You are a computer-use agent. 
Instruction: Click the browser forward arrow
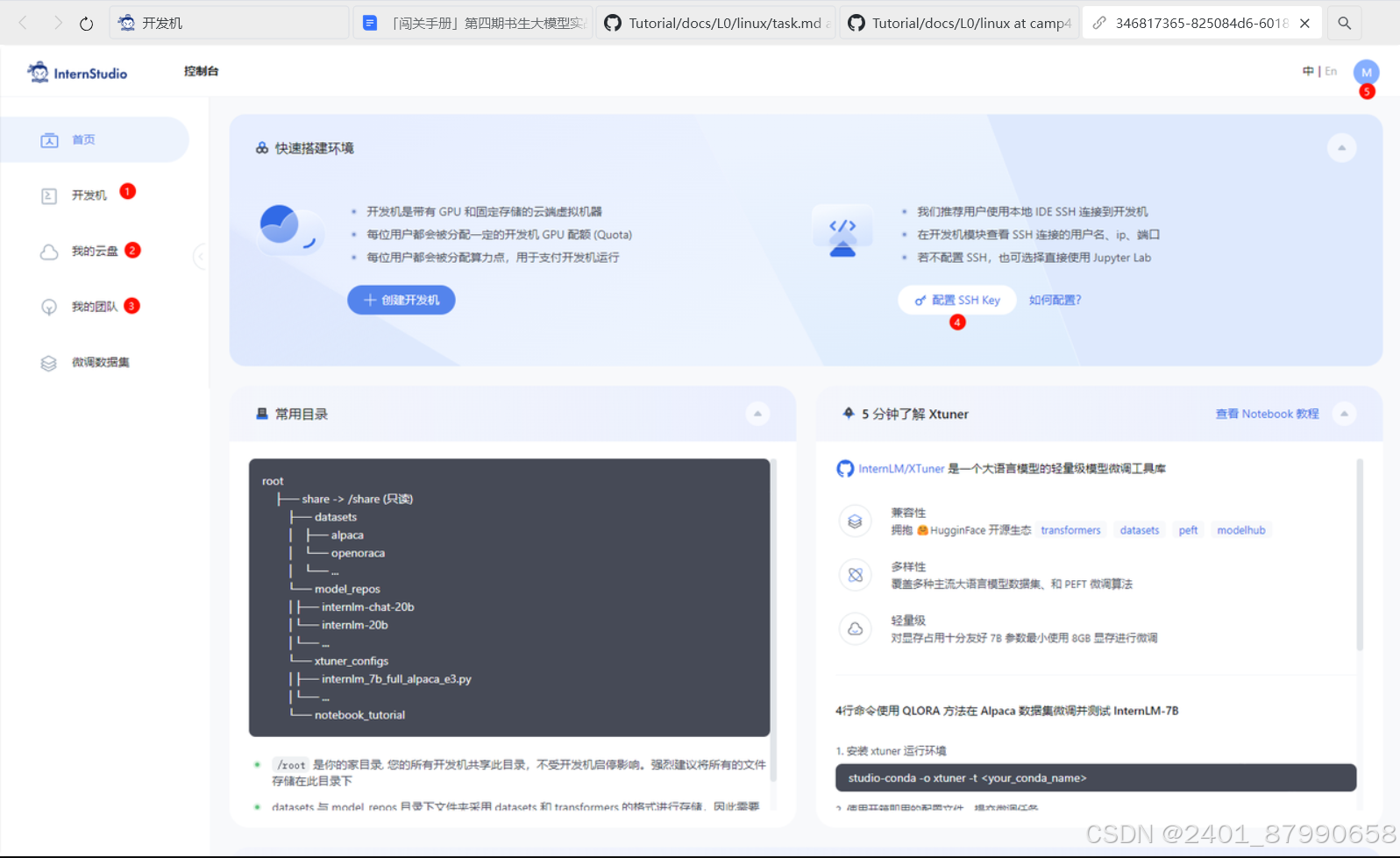click(x=57, y=23)
